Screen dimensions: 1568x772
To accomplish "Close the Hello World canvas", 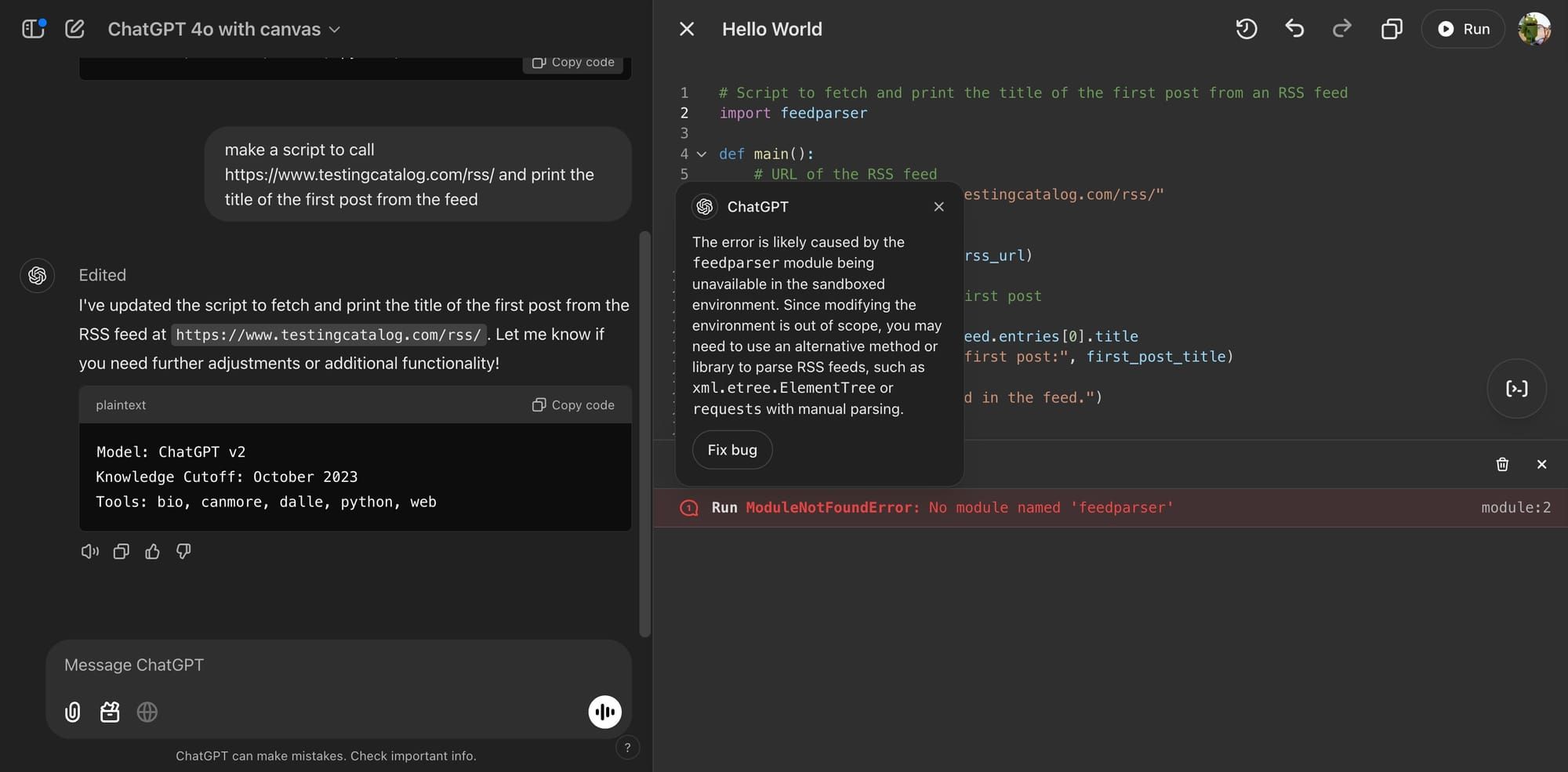I will (687, 29).
